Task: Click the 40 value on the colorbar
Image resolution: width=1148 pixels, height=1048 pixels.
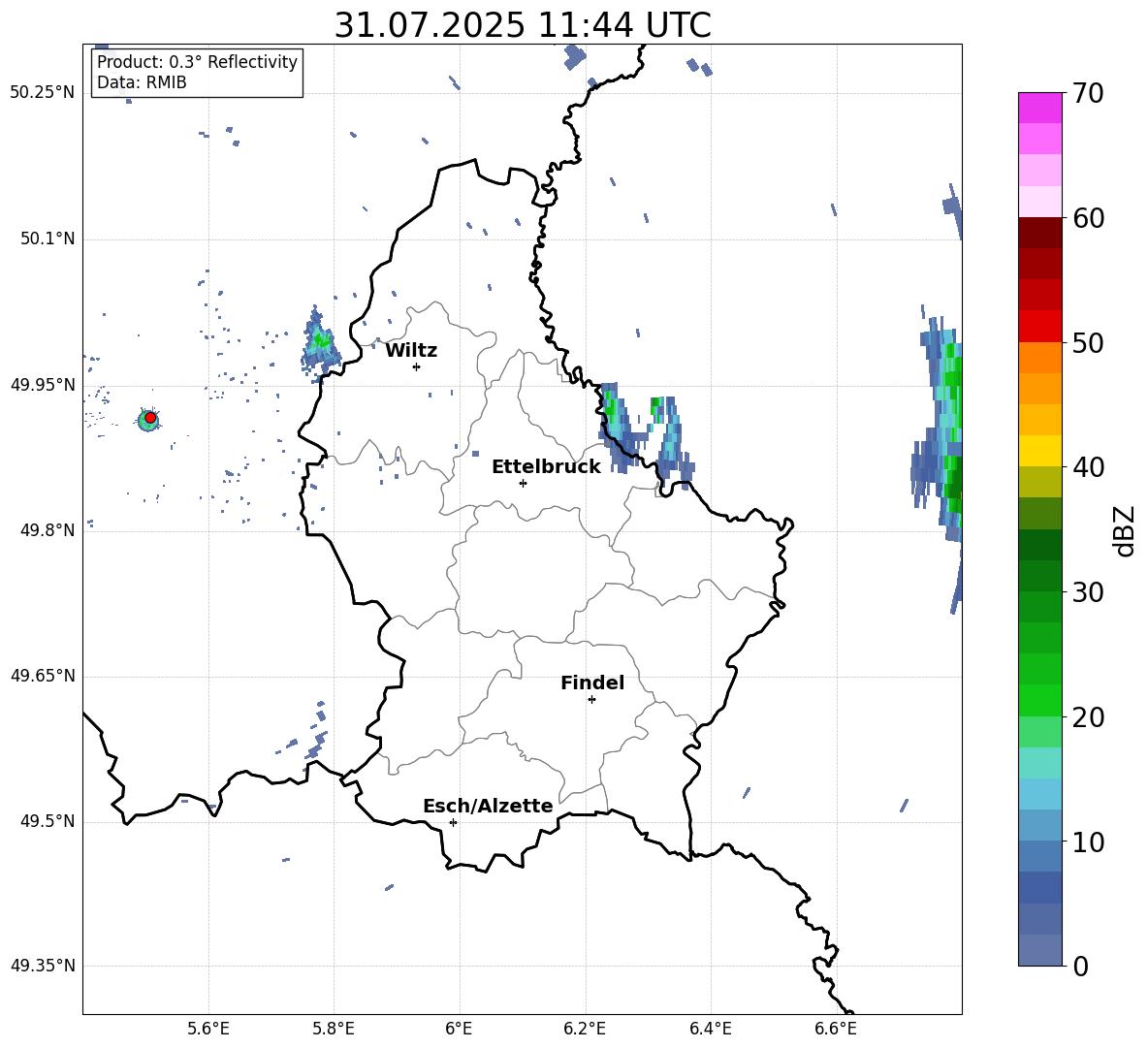Action: pyautogui.click(x=1088, y=467)
